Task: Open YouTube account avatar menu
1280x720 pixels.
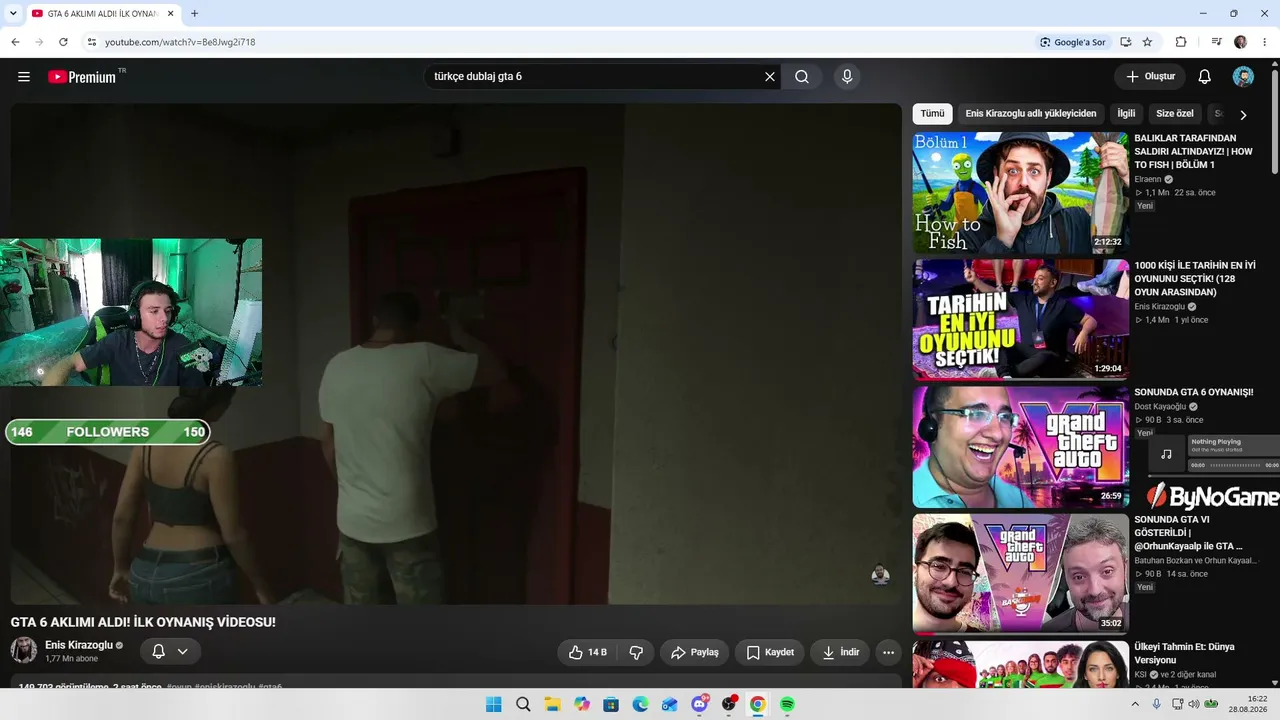Action: tap(1243, 77)
